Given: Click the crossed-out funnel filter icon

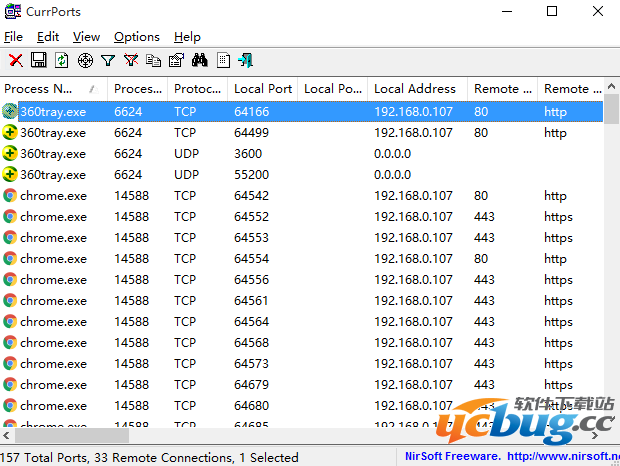Looking at the screenshot, I should (130, 61).
